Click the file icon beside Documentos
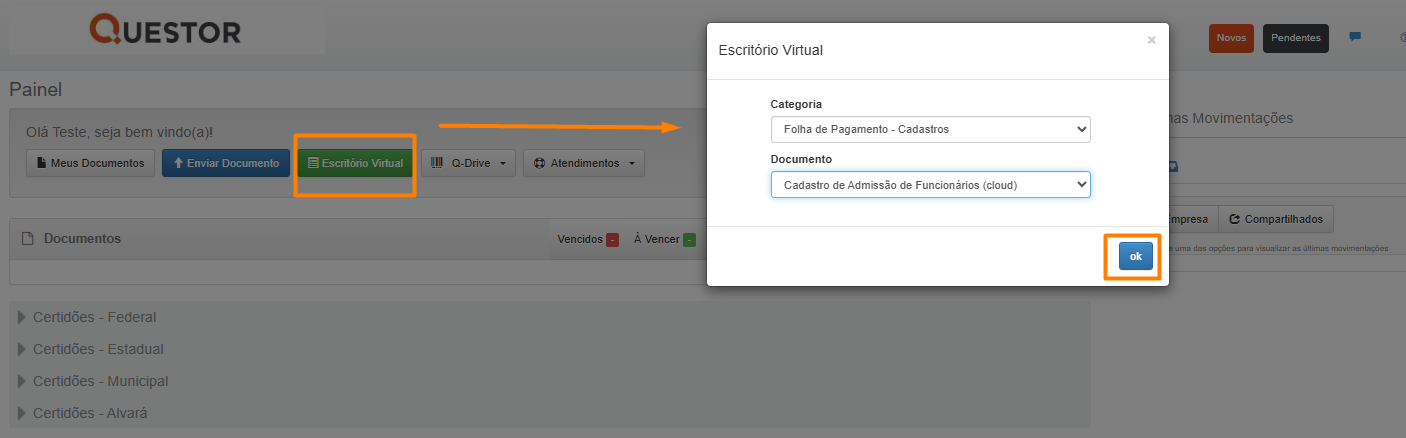The image size is (1406, 438). pos(28,239)
